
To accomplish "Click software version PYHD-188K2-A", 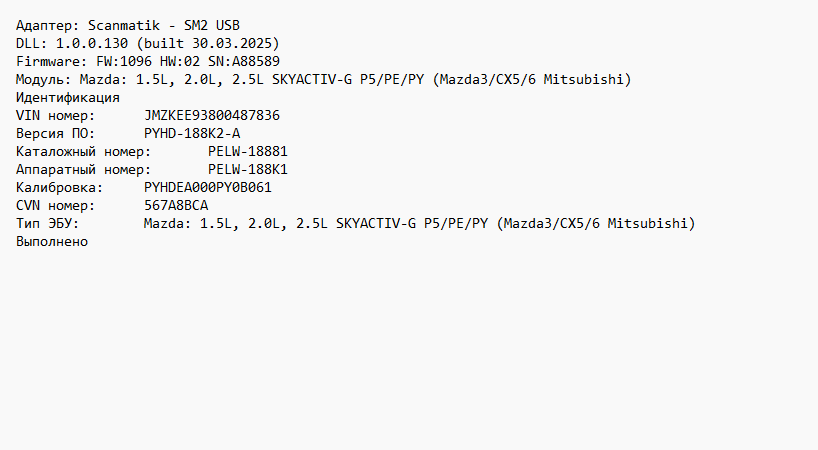I will (192, 133).
